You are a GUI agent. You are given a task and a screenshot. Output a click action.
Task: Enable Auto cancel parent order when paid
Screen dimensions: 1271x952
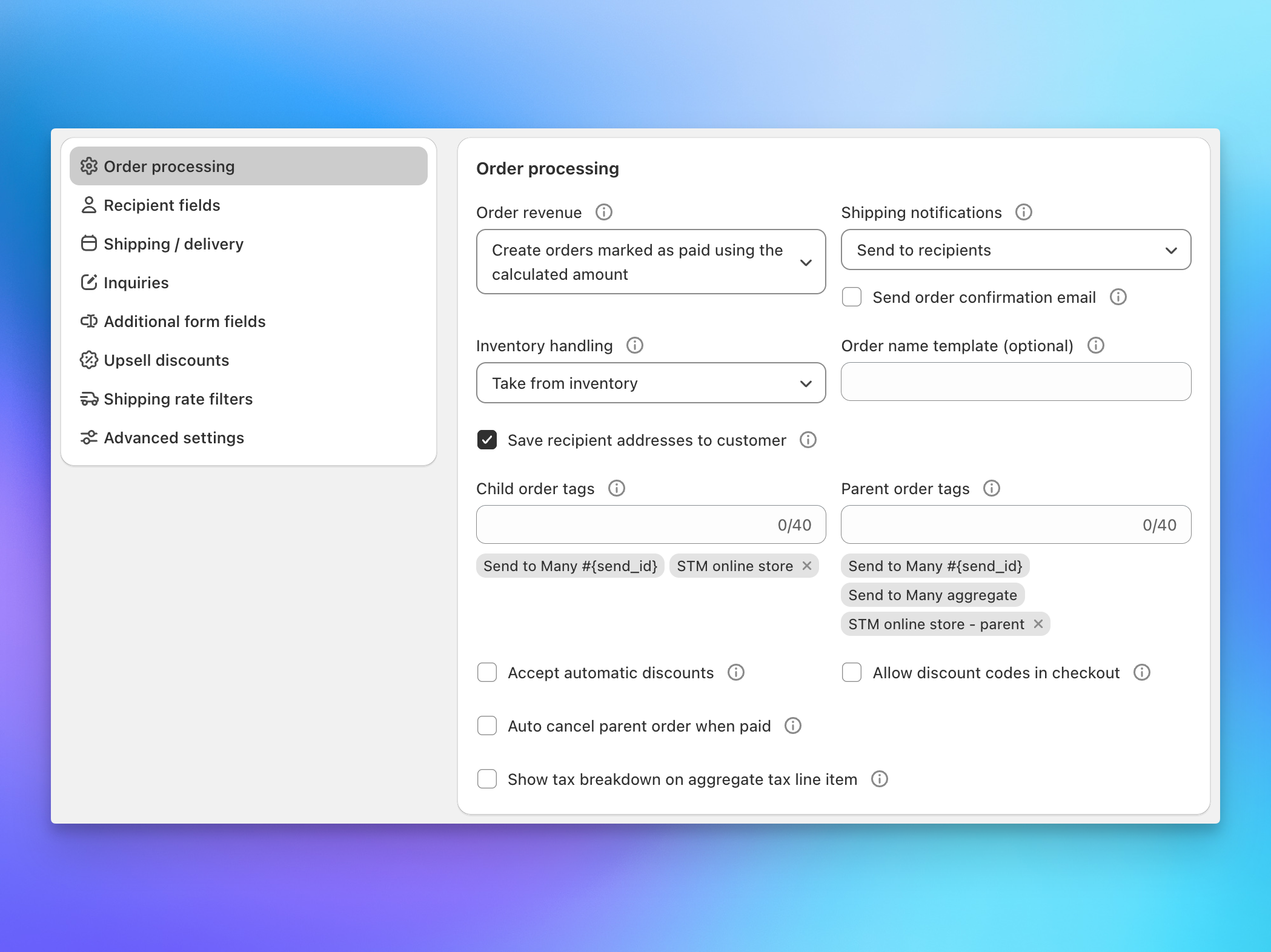(x=486, y=726)
